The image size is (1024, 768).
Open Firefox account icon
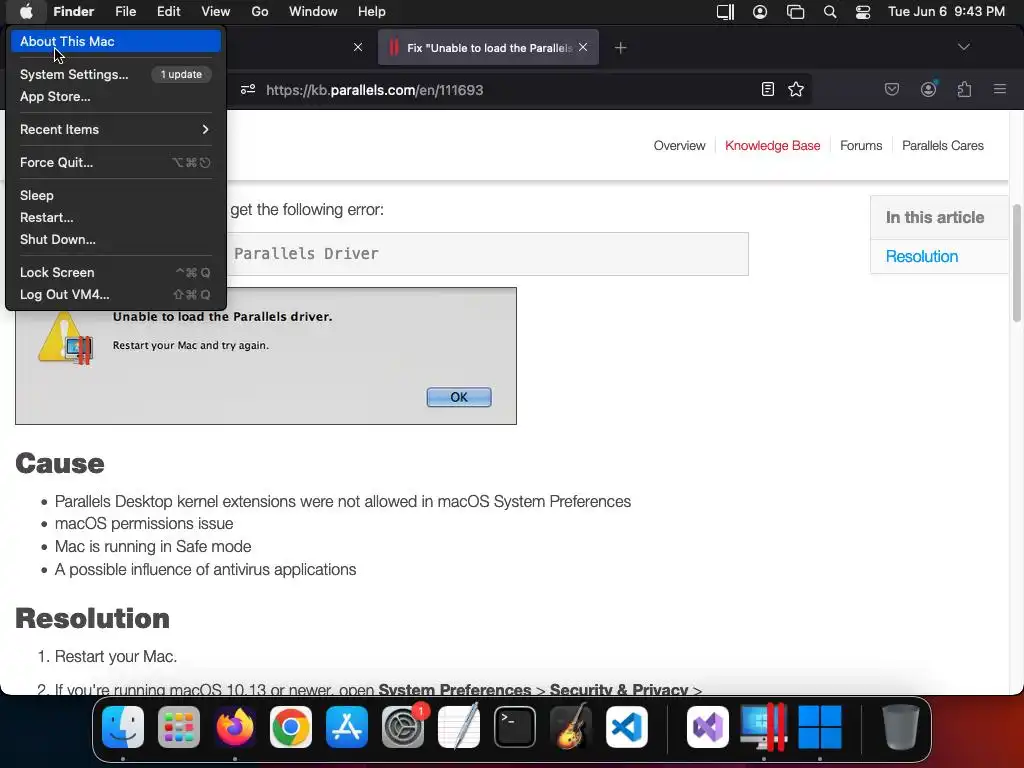(x=928, y=89)
